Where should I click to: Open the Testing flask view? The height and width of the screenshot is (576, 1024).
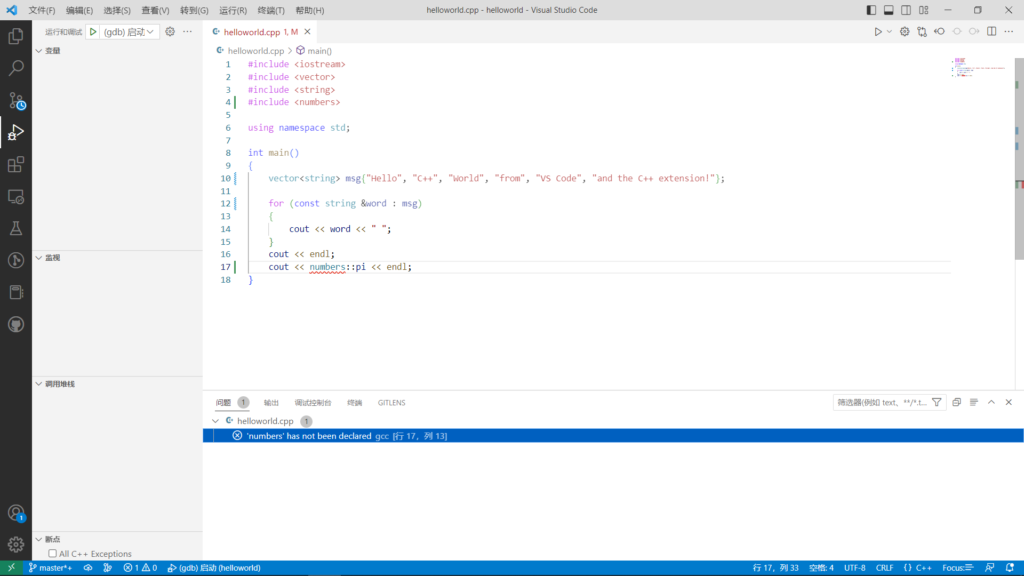point(16,229)
